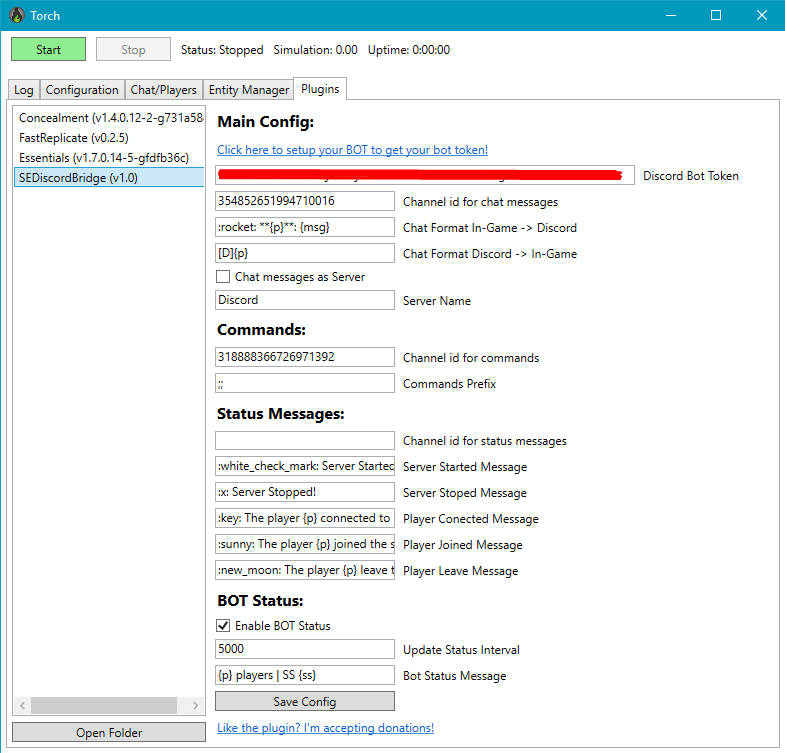Click the empty status messages channel id field
The height and width of the screenshot is (753, 785).
coord(305,441)
